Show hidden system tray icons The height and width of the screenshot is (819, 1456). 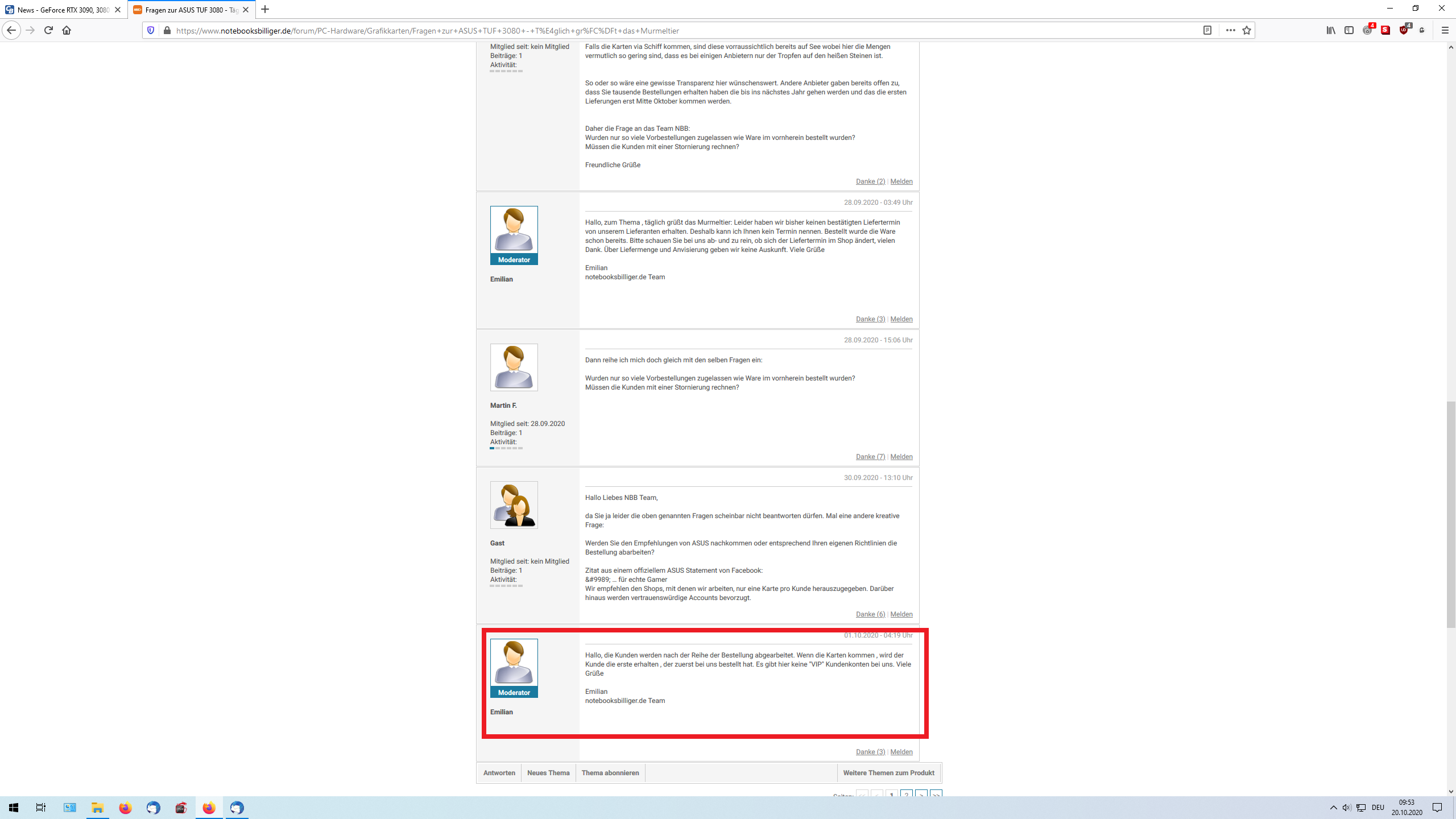click(x=1333, y=808)
